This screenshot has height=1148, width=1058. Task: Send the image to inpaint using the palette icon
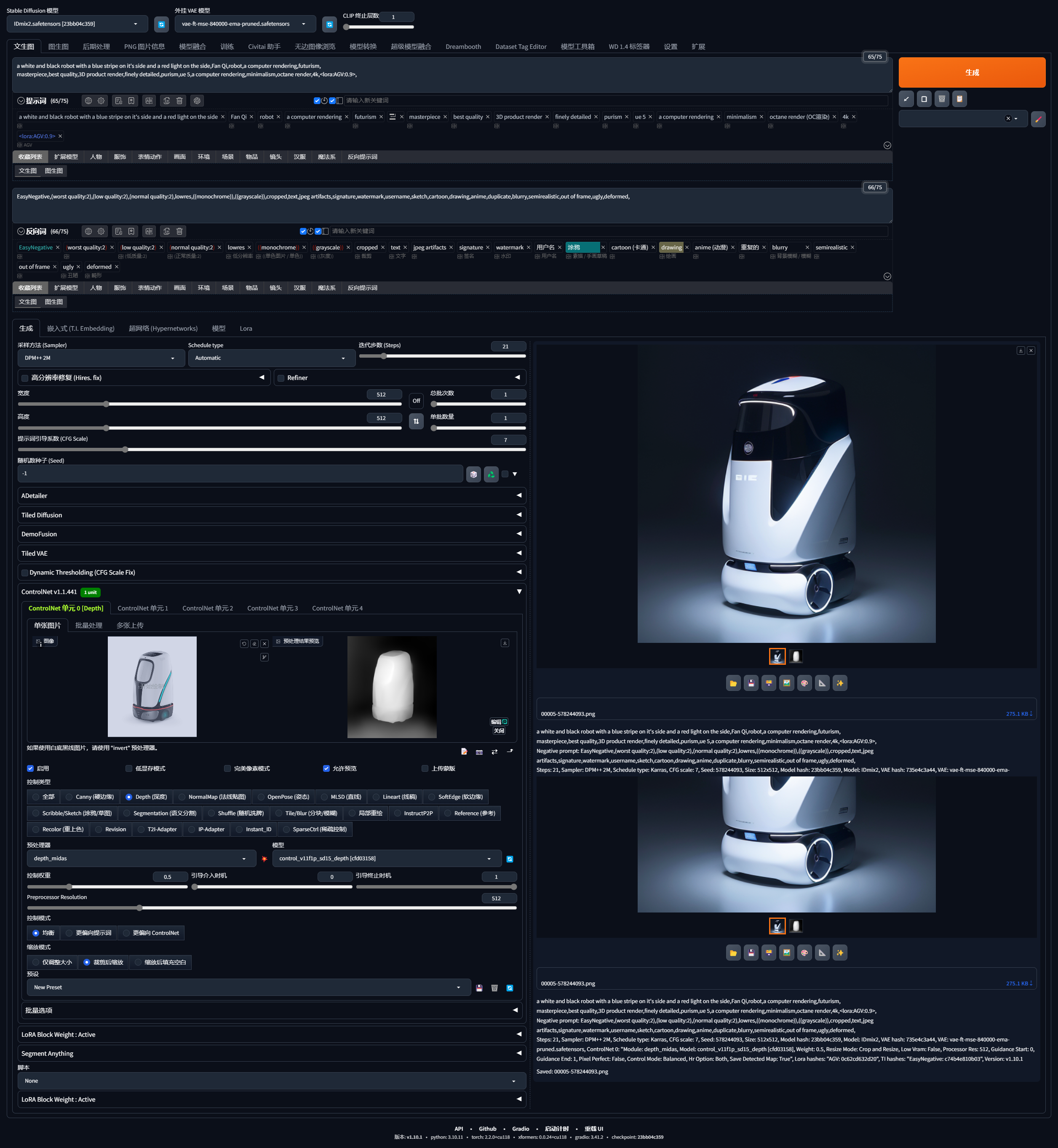click(x=804, y=682)
